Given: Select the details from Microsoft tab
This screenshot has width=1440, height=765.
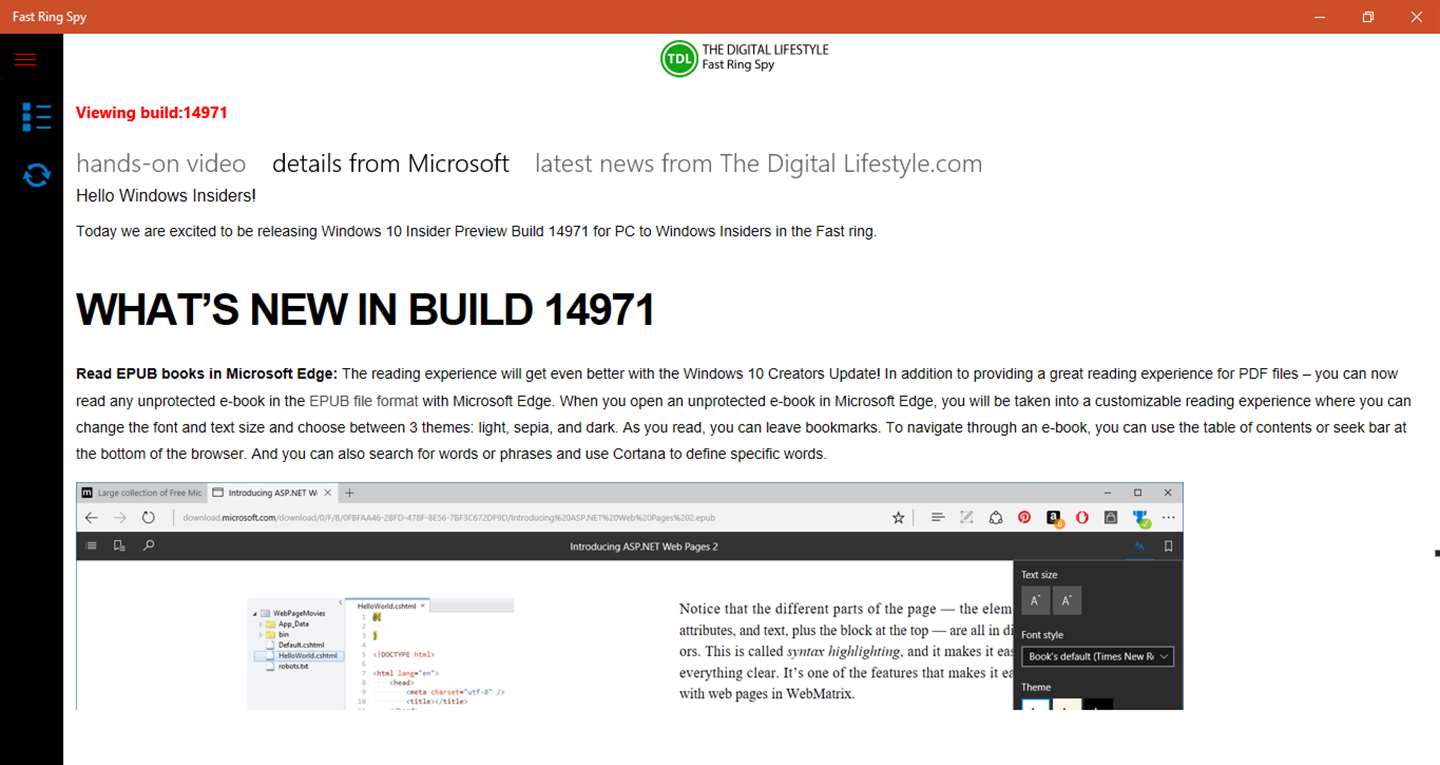Looking at the screenshot, I should click(x=390, y=163).
